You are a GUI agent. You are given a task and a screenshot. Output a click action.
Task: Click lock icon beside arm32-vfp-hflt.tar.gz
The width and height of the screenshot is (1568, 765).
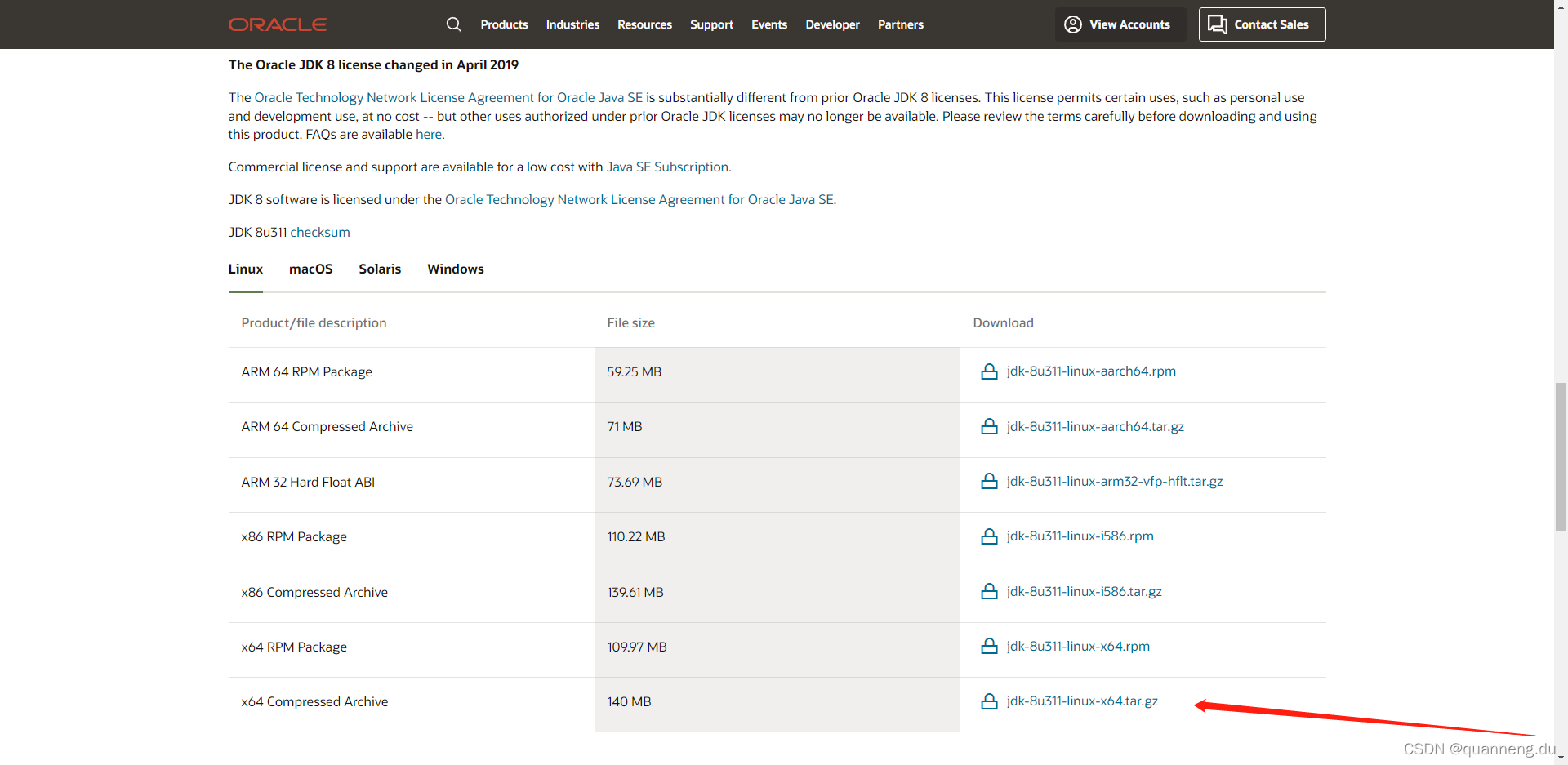(989, 481)
